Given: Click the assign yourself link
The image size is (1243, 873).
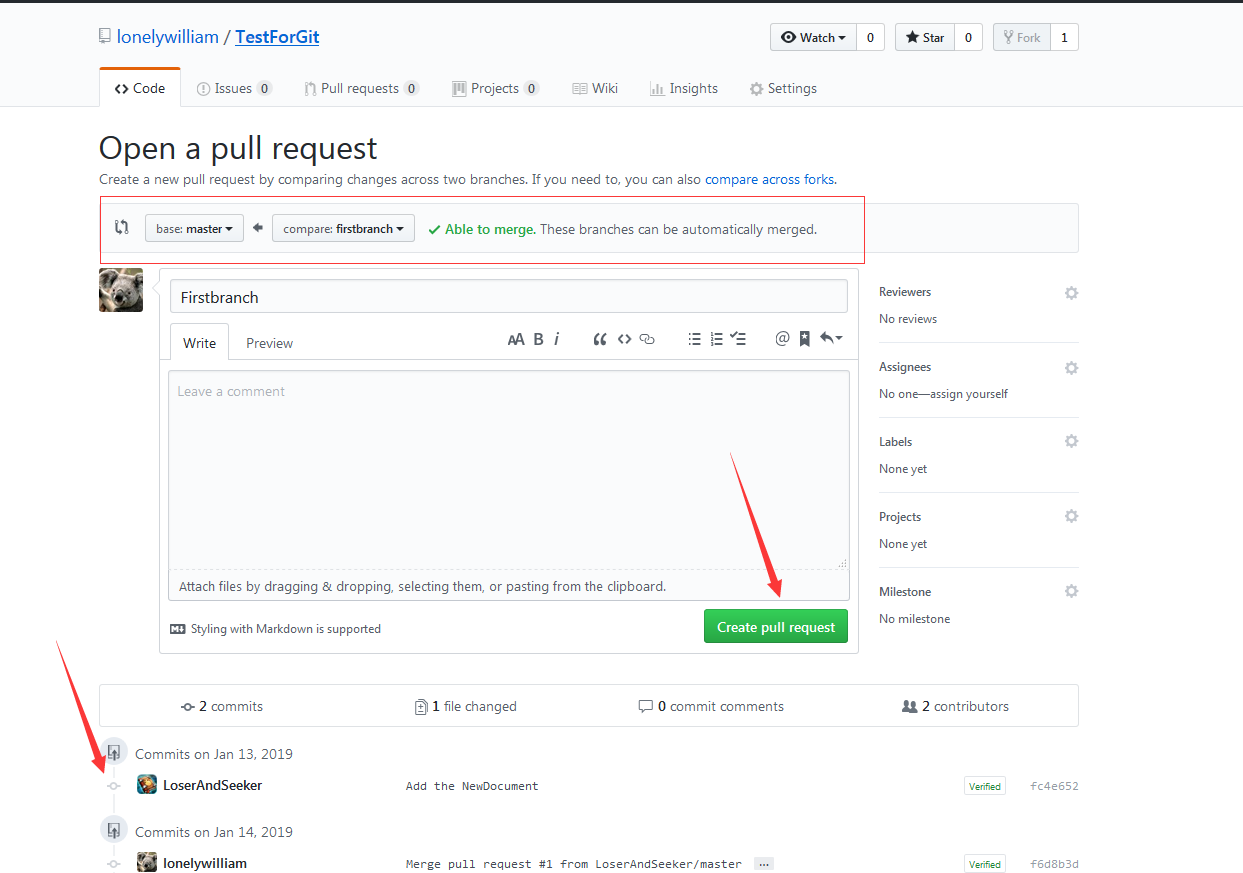Looking at the screenshot, I should (969, 394).
